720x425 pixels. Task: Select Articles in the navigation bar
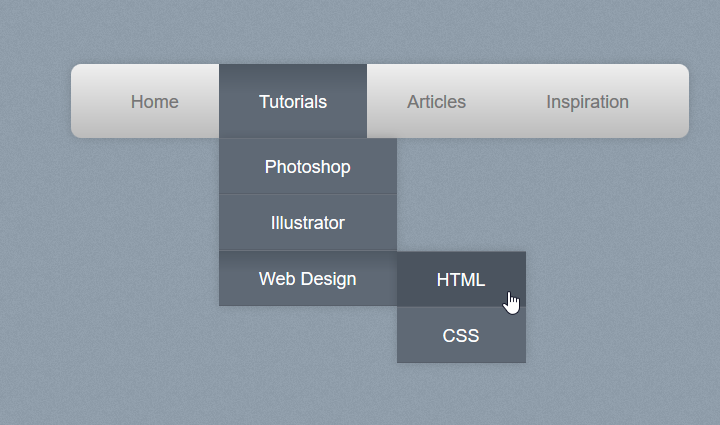click(x=436, y=101)
